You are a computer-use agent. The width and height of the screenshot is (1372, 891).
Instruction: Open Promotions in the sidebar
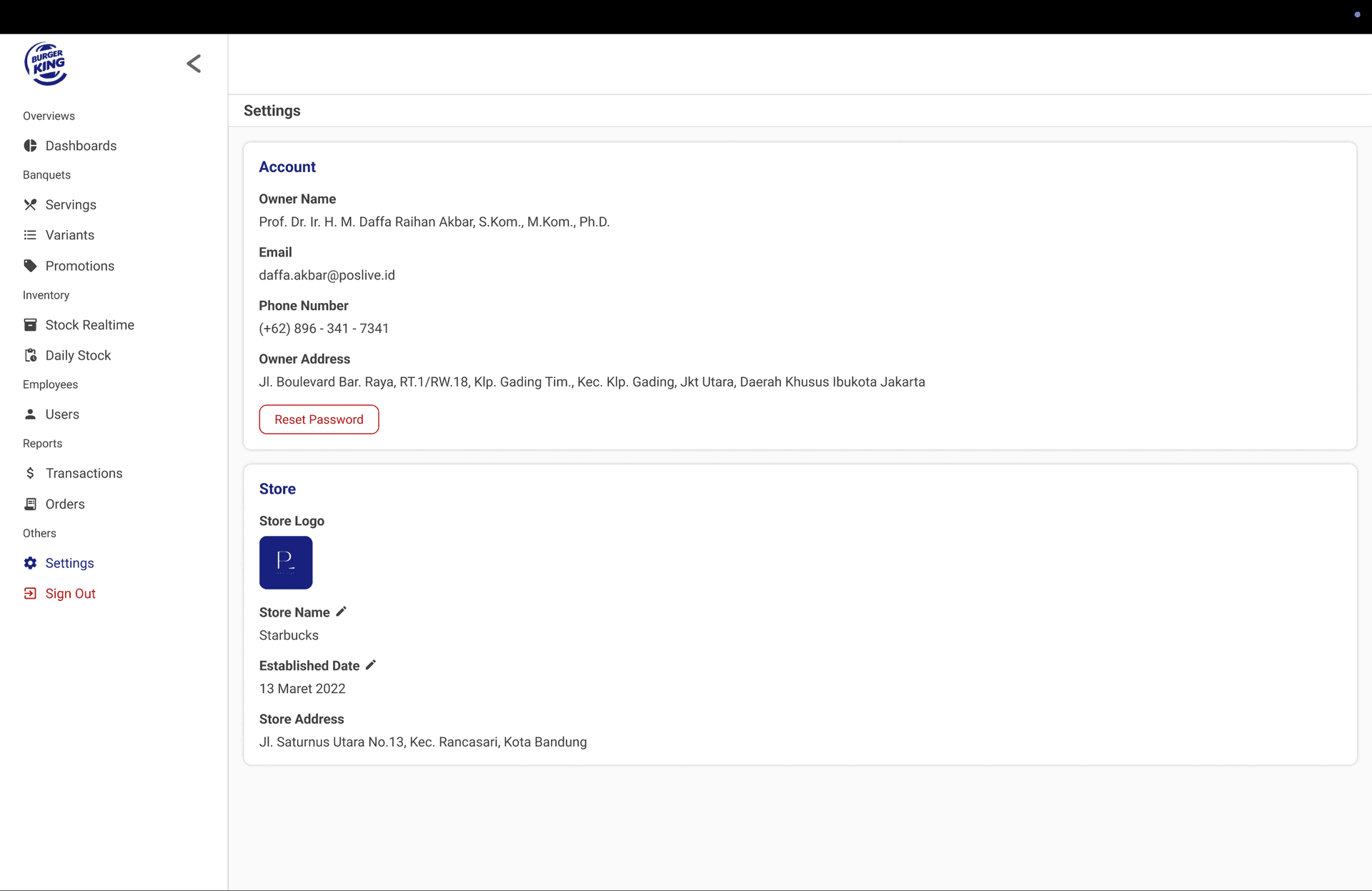coord(80,266)
